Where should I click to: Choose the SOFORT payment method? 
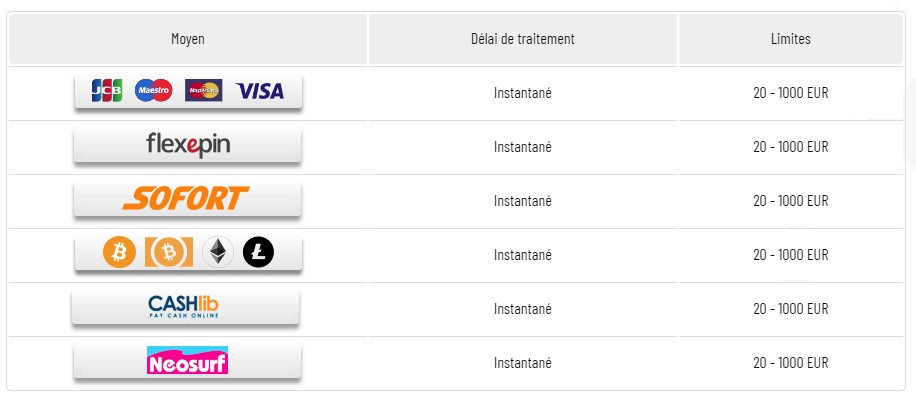(x=186, y=199)
